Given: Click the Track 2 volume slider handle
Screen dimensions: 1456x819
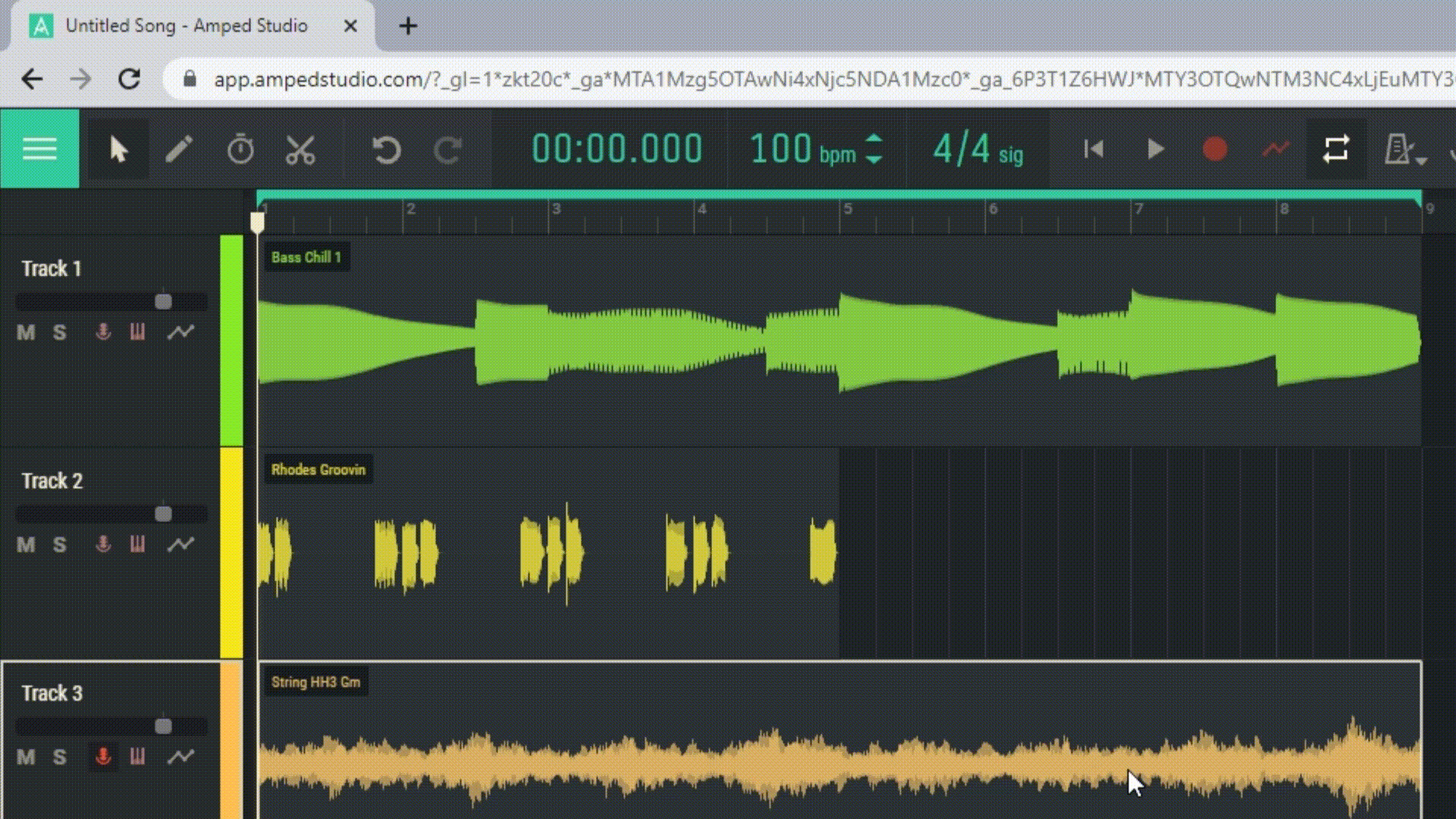Looking at the screenshot, I should 163,514.
